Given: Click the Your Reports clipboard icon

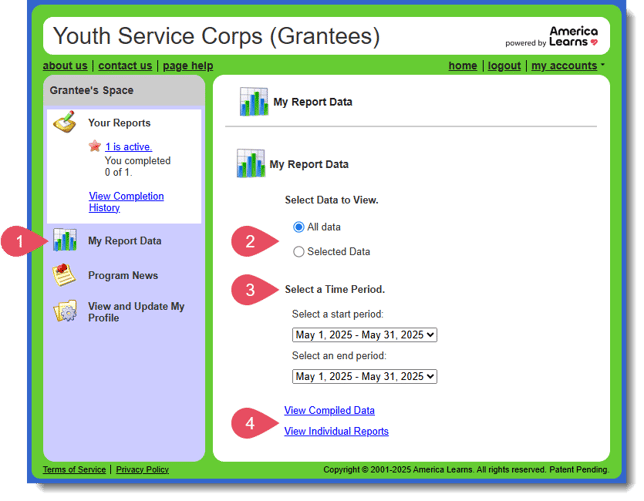Looking at the screenshot, I should click(65, 124).
